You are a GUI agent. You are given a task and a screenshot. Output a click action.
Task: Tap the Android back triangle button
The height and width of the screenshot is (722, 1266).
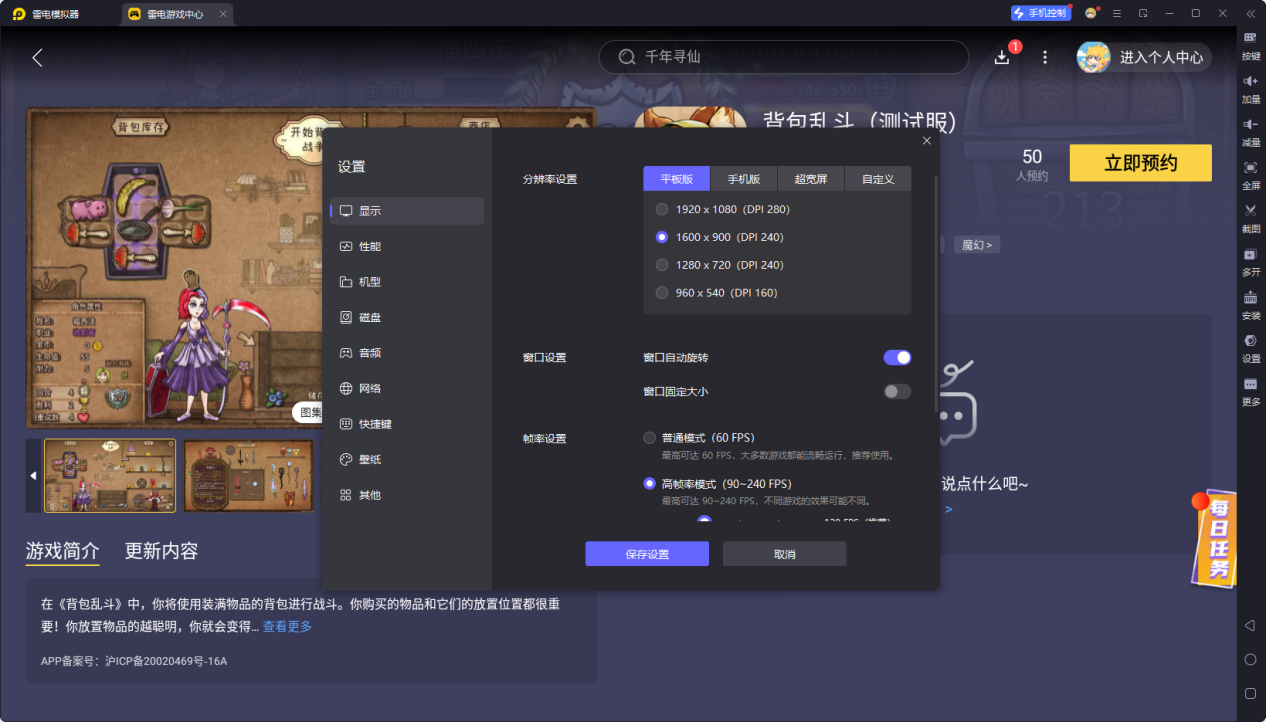click(x=1250, y=625)
